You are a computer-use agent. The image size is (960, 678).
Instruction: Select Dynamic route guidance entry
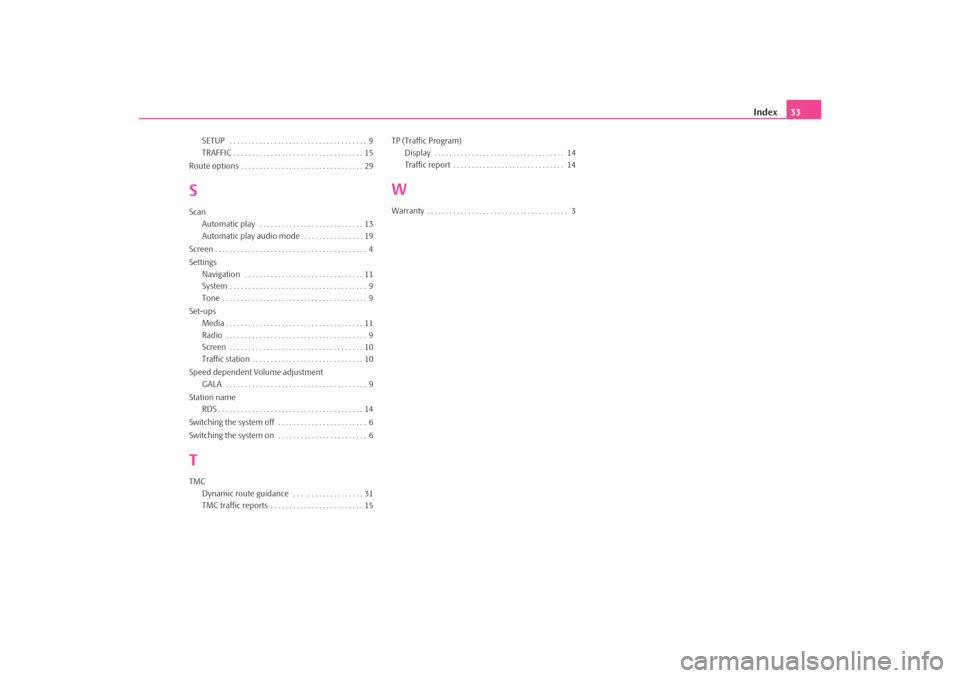click(x=245, y=494)
